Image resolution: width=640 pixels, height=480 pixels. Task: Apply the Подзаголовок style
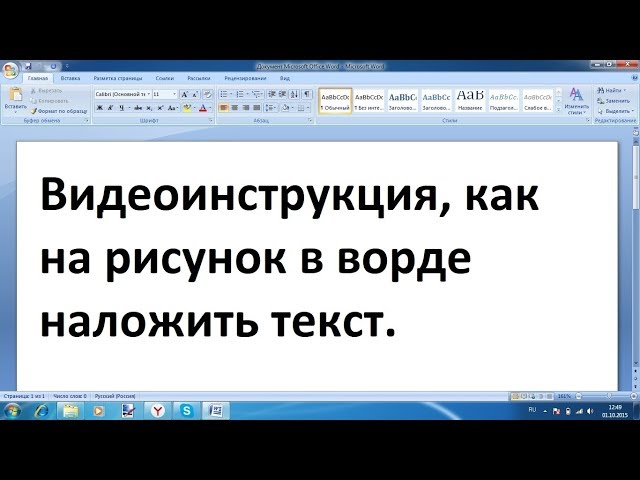point(504,101)
